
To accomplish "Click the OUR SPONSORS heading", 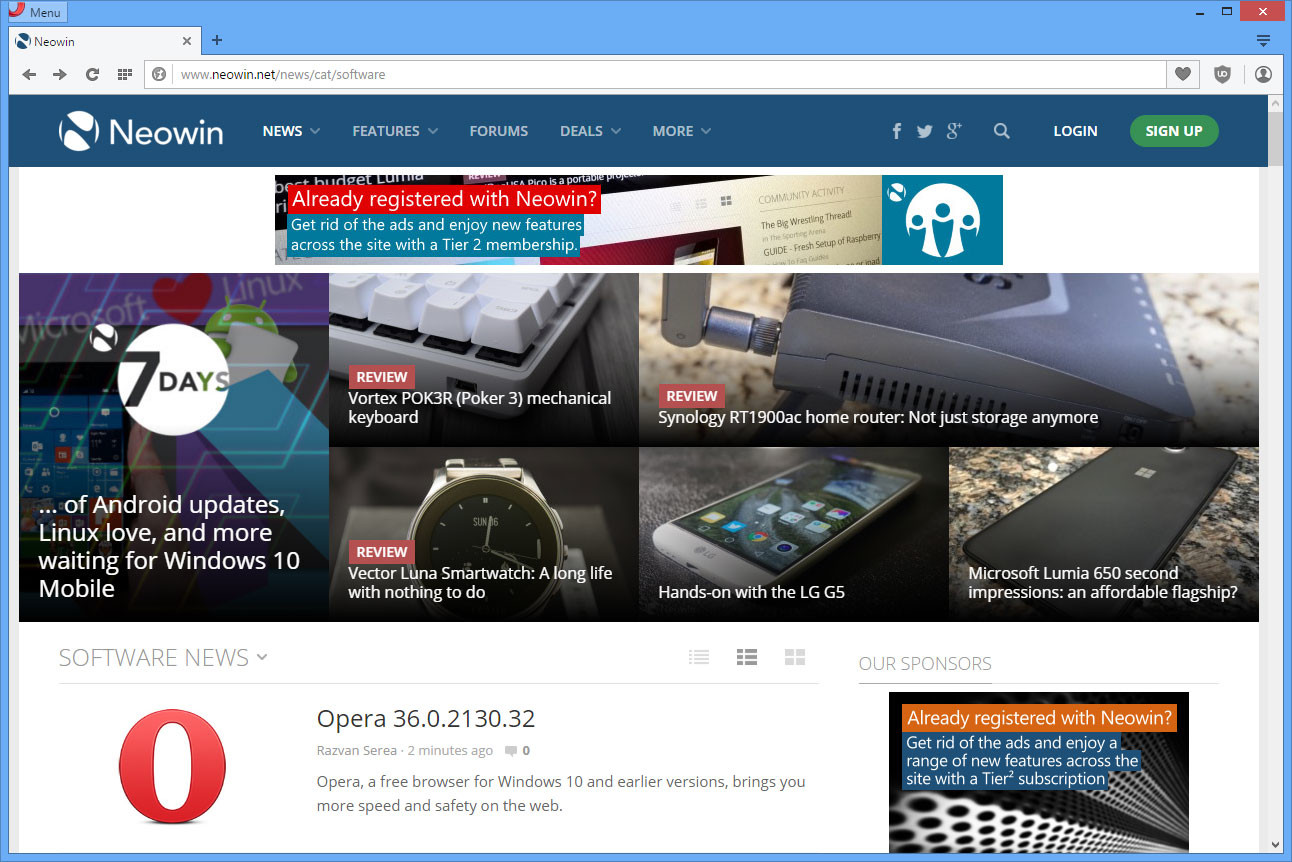I will point(925,663).
